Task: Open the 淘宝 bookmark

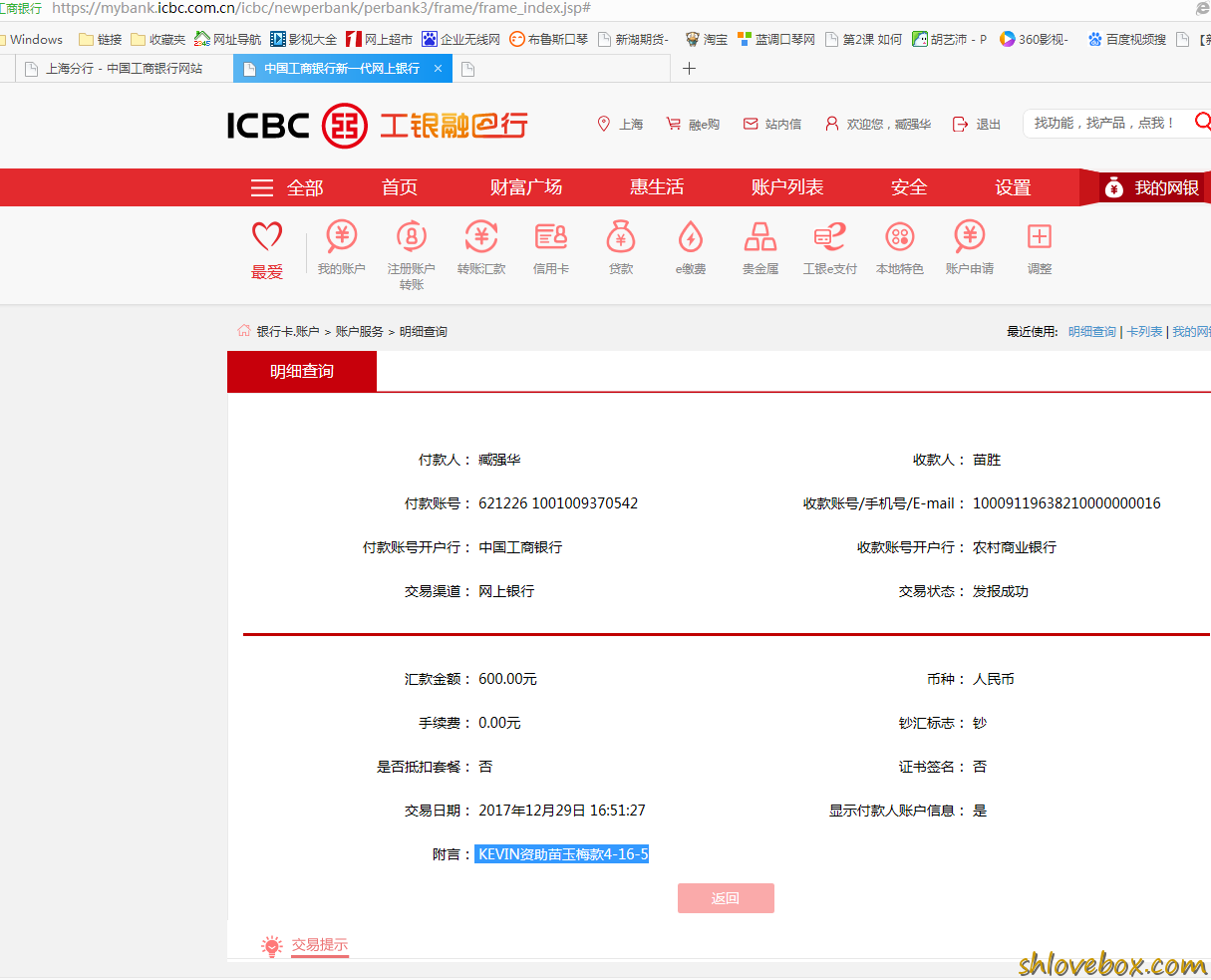Action: click(x=707, y=39)
